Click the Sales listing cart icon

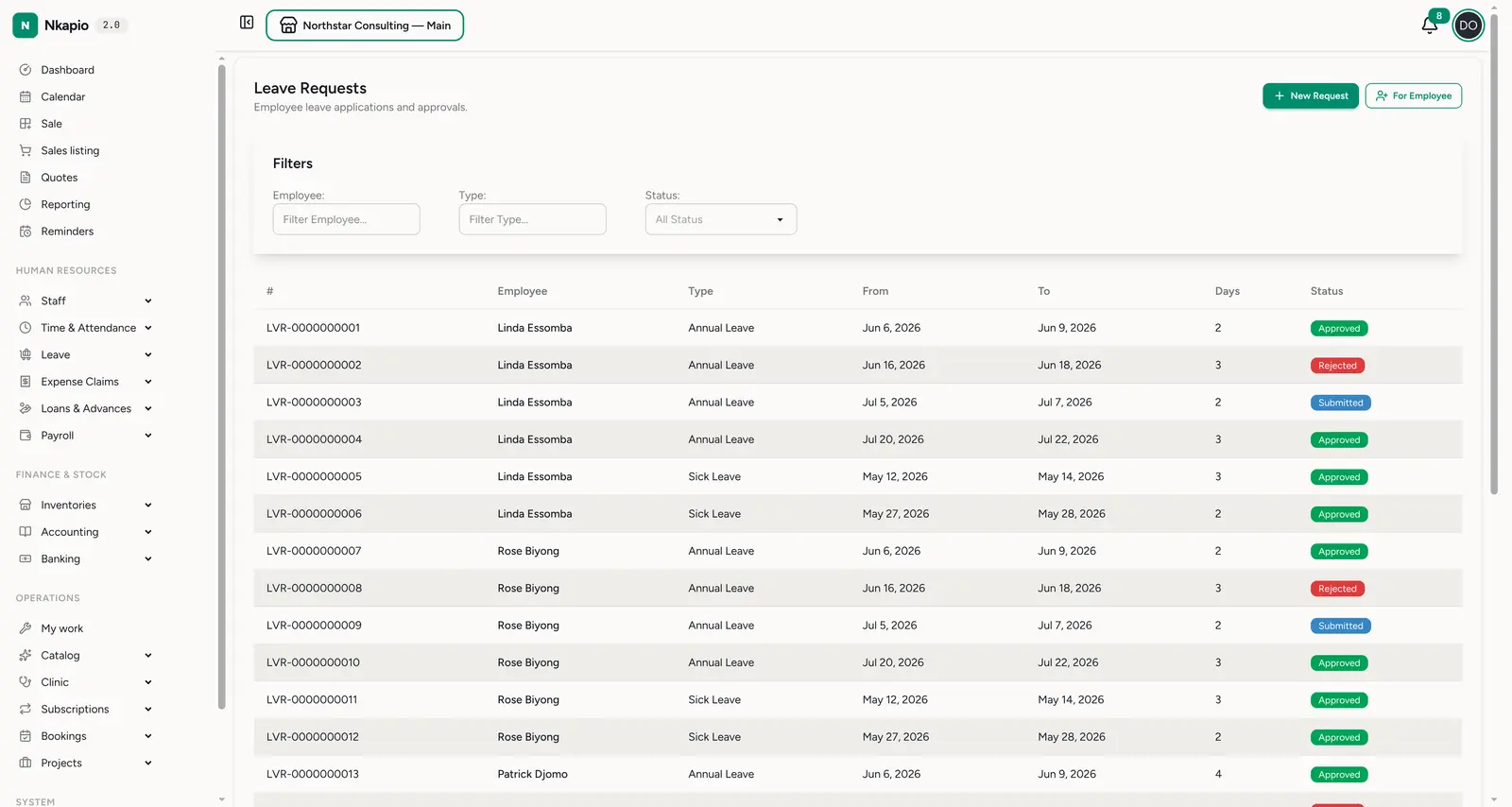[26, 150]
